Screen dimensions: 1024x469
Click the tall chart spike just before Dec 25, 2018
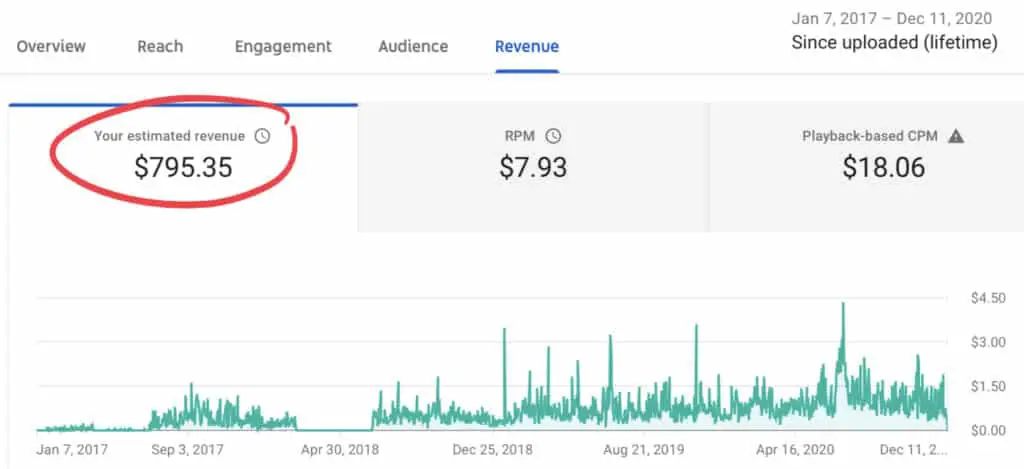tap(504, 330)
